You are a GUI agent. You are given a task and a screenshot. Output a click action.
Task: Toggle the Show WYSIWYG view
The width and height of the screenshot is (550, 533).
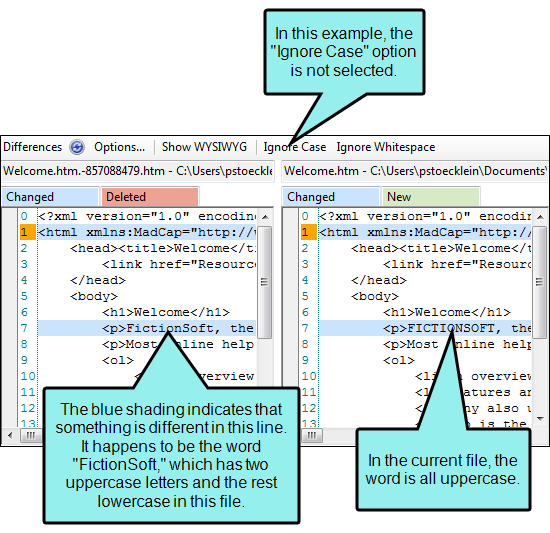(204, 147)
